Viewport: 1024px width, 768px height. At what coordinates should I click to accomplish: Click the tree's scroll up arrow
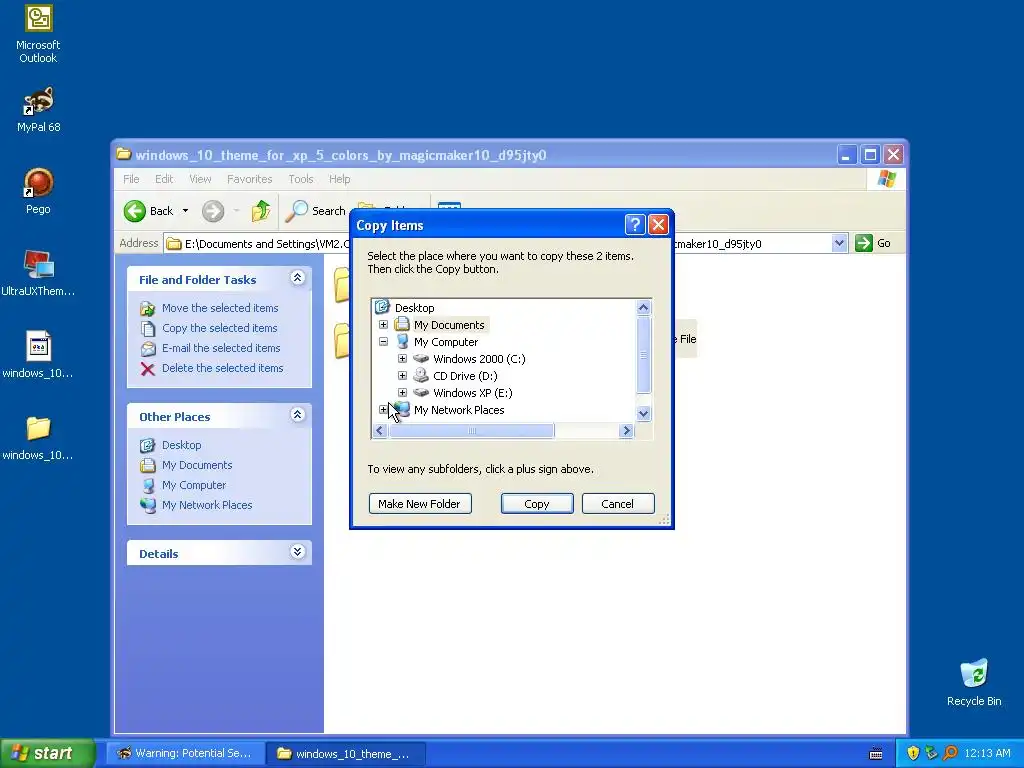[643, 308]
